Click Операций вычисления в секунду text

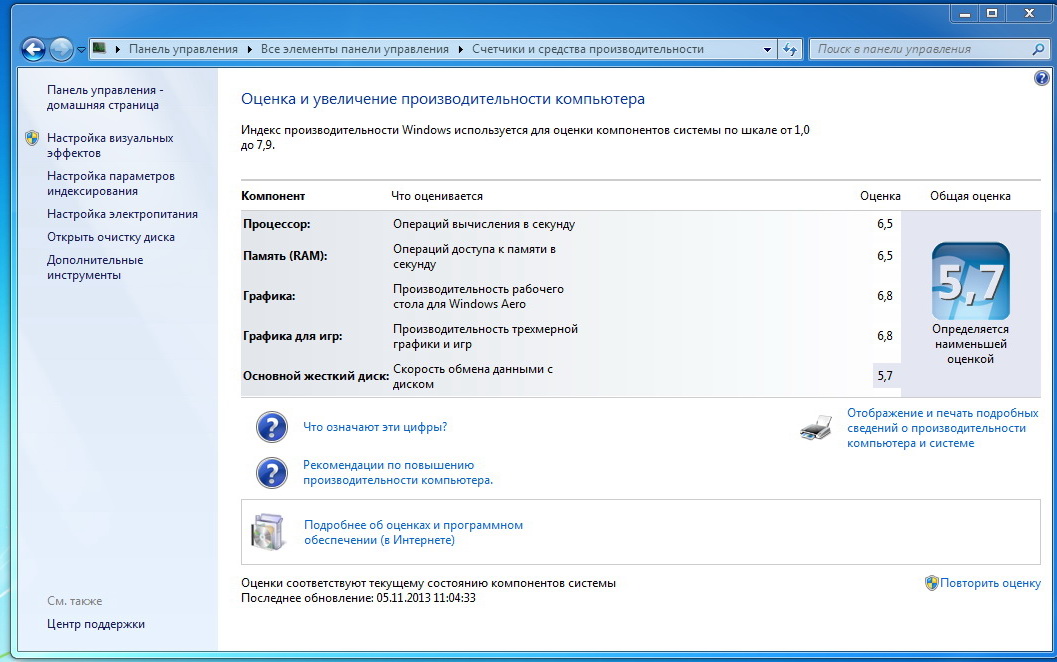click(484, 224)
